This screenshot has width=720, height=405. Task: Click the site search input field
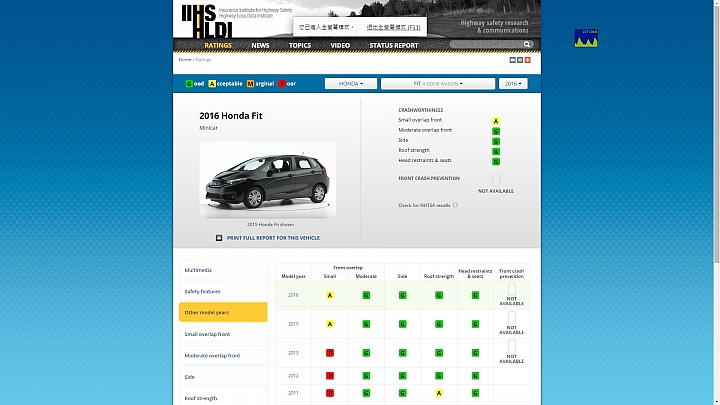click(486, 45)
